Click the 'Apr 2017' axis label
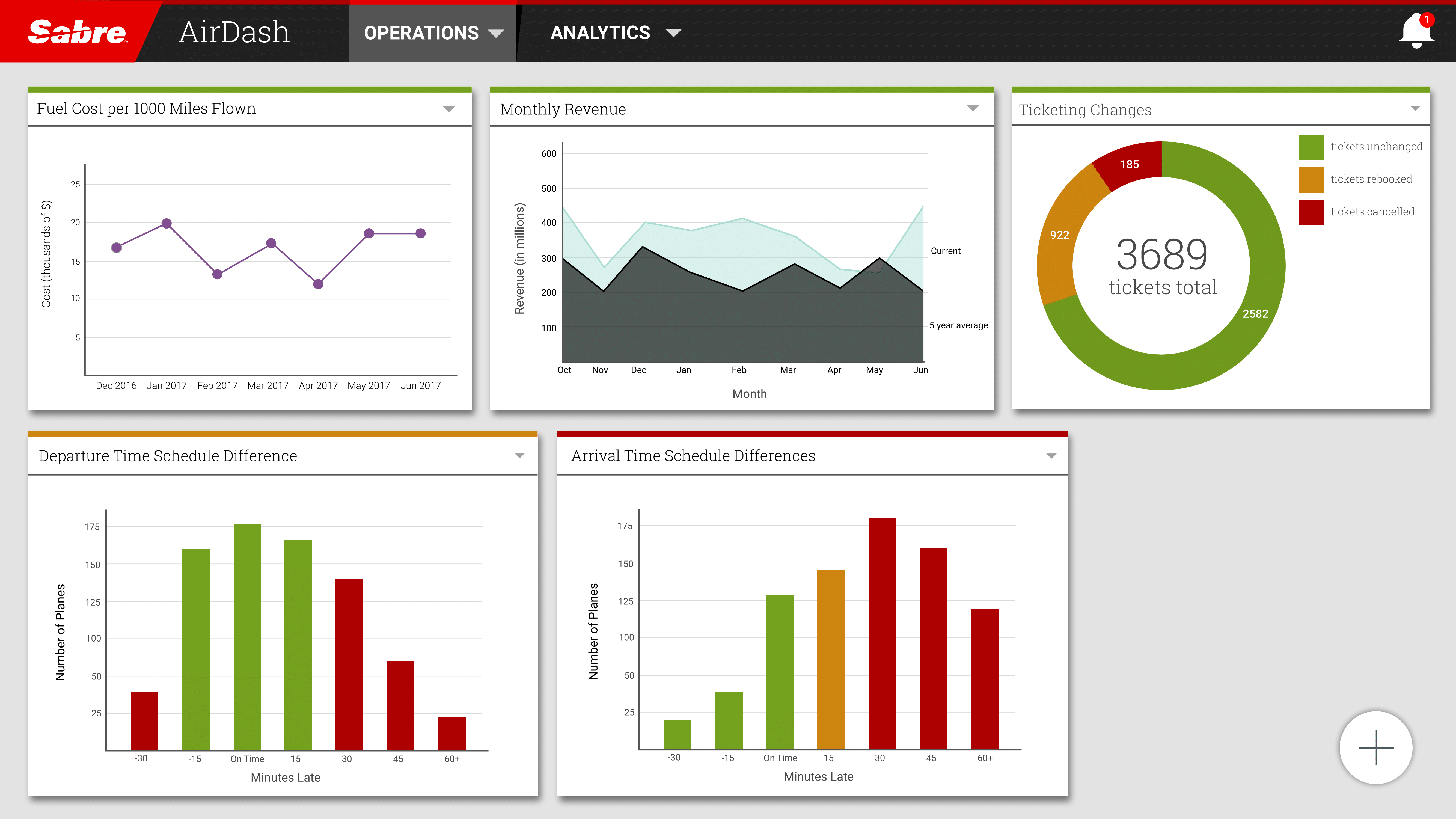 coord(318,385)
